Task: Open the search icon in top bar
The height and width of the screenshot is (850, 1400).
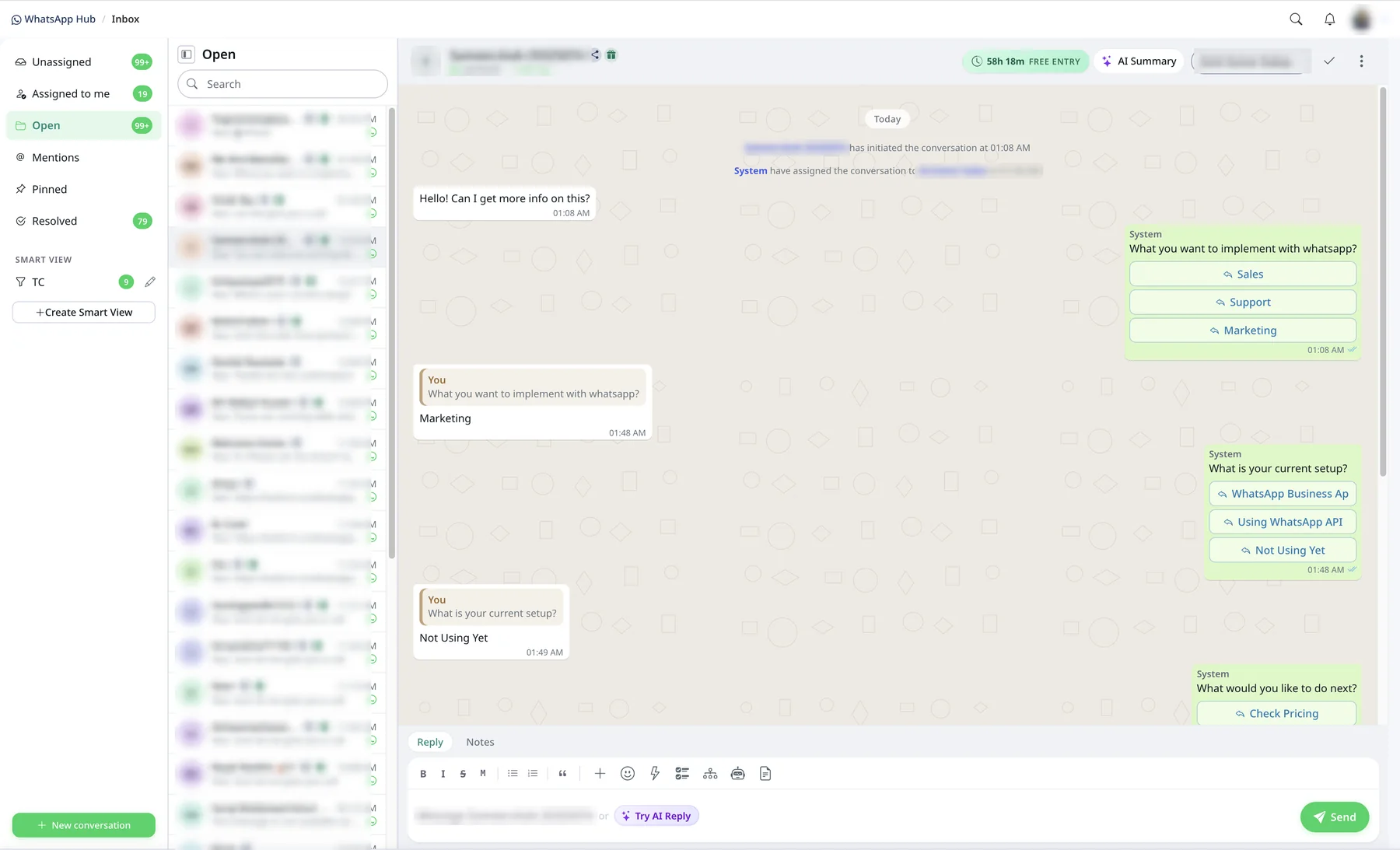Action: click(x=1296, y=19)
